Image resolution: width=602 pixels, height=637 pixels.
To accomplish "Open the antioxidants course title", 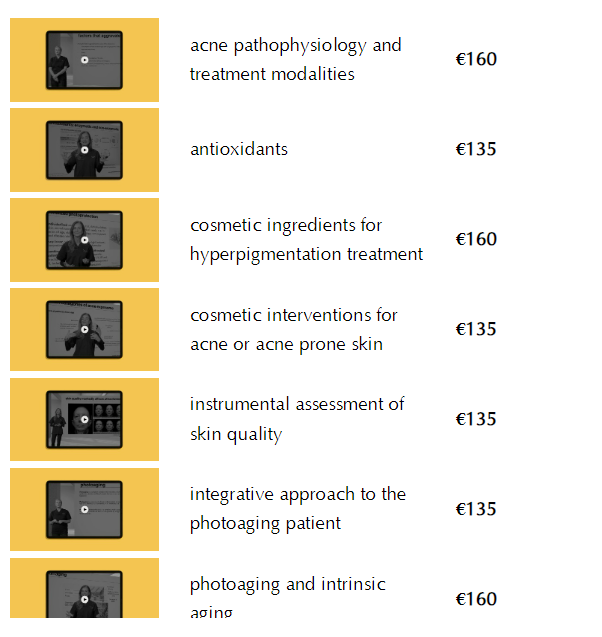I will click(x=239, y=150).
